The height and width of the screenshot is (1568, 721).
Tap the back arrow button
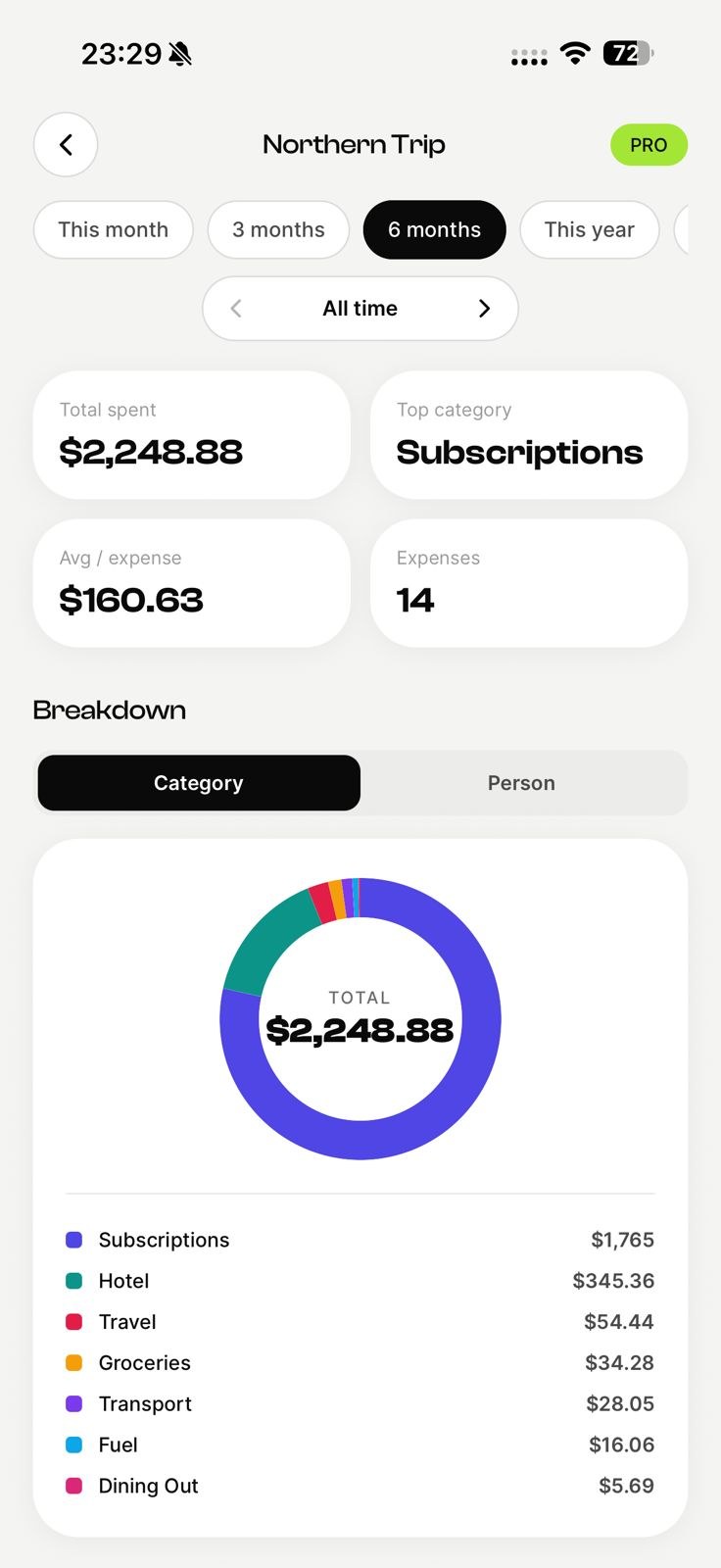66,145
